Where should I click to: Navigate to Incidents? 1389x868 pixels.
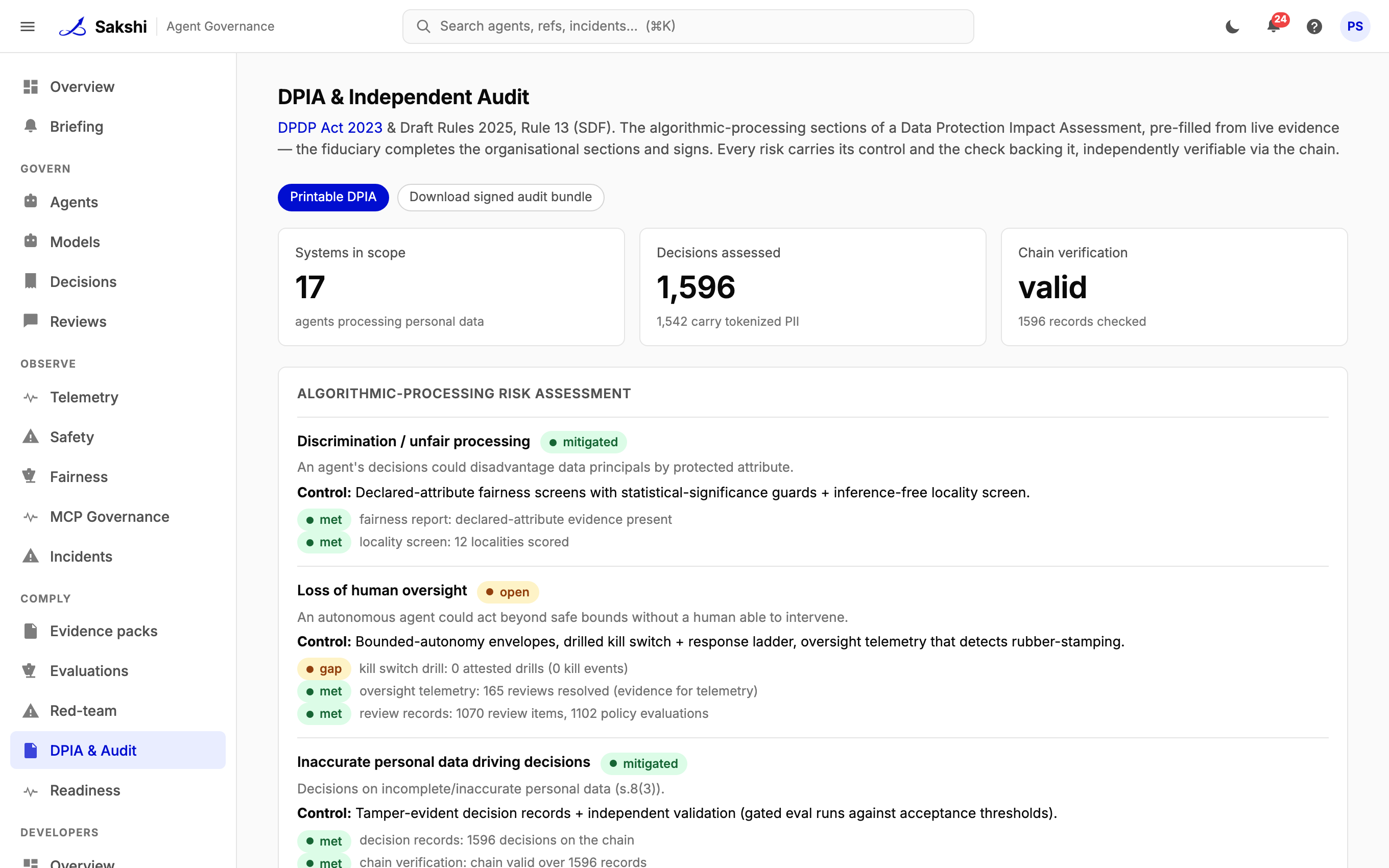117,556
